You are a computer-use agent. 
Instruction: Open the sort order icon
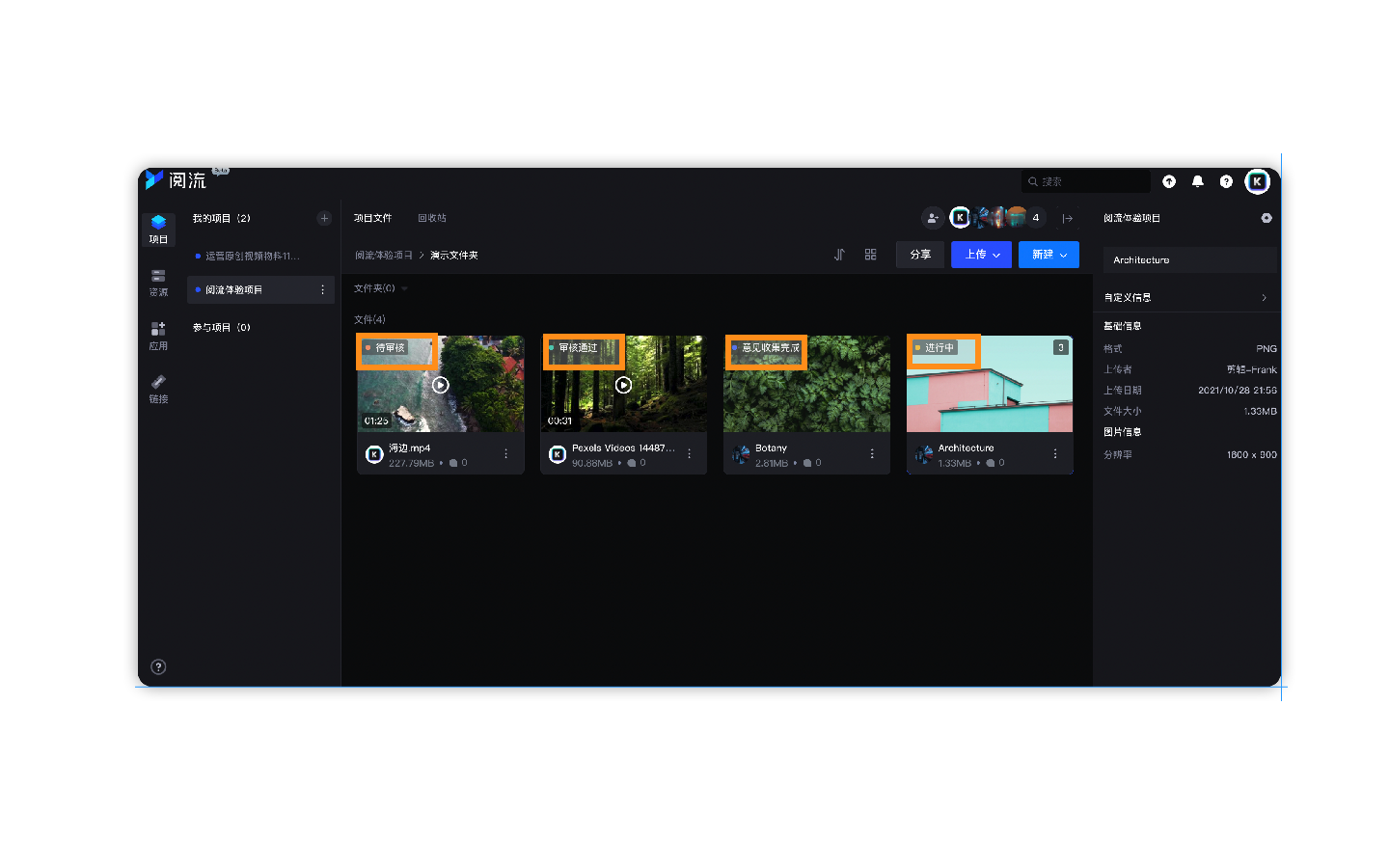tap(839, 255)
